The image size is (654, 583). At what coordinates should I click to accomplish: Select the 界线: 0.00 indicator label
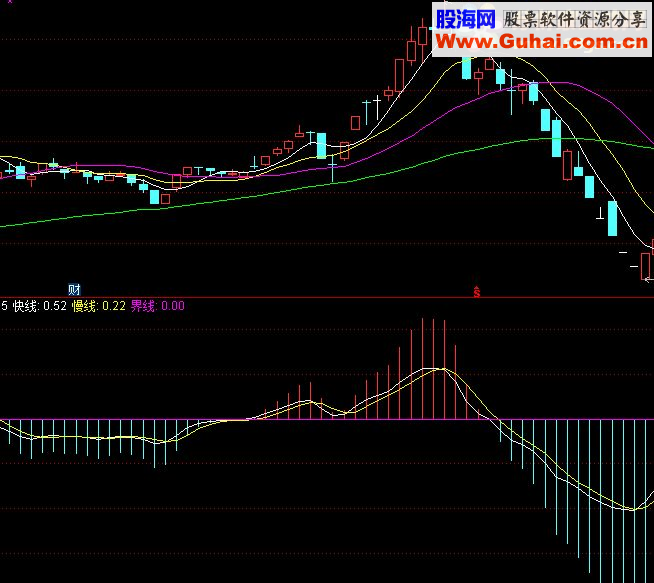pyautogui.click(x=158, y=306)
